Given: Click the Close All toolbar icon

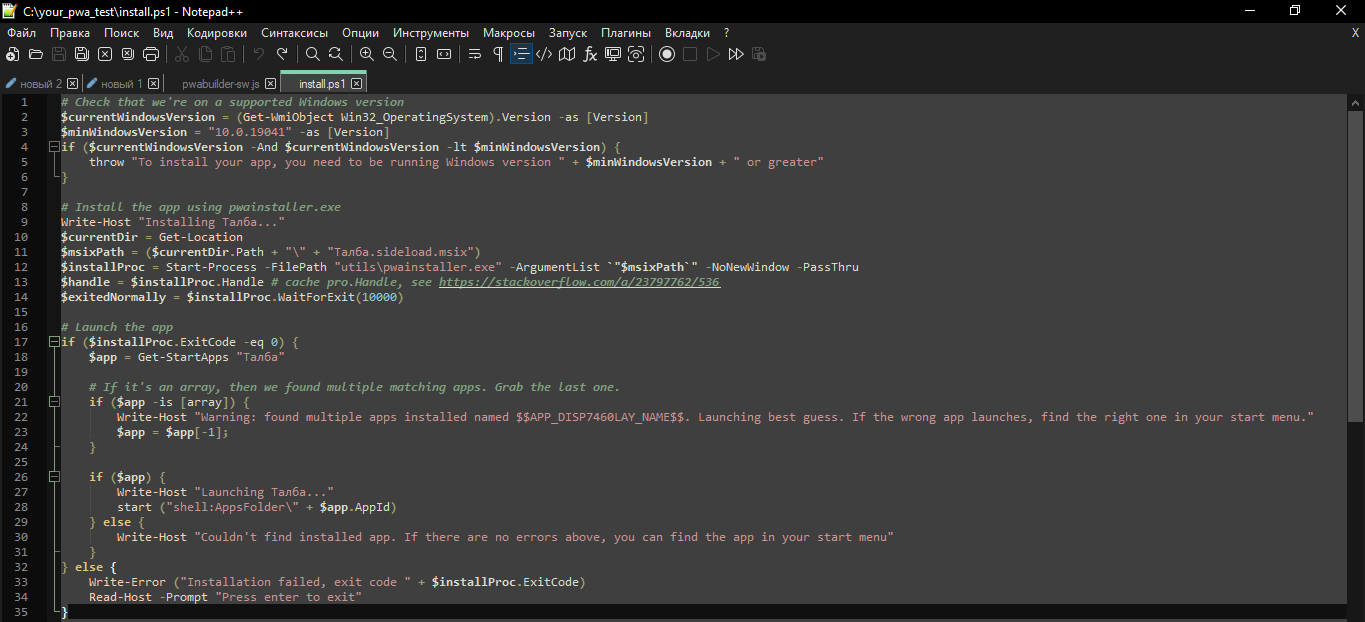Looking at the screenshot, I should click(x=128, y=54).
